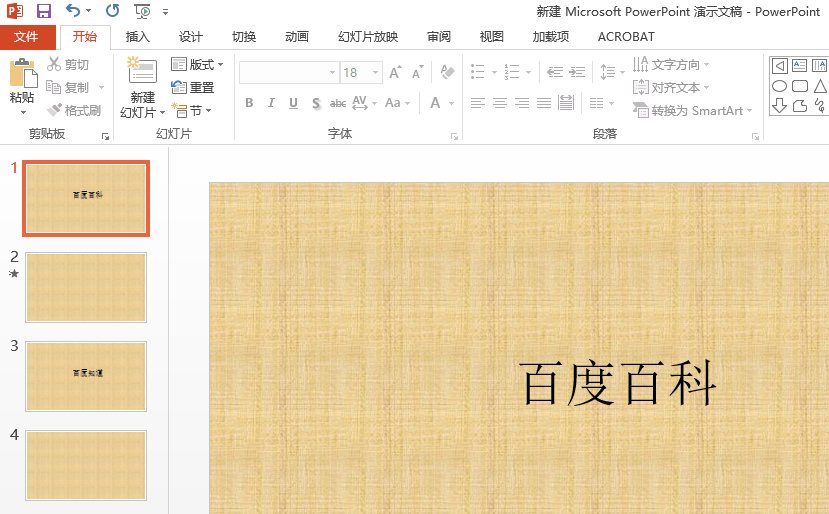829x514 pixels.
Task: Click the 新建幻灯片 icon
Action: [x=142, y=70]
